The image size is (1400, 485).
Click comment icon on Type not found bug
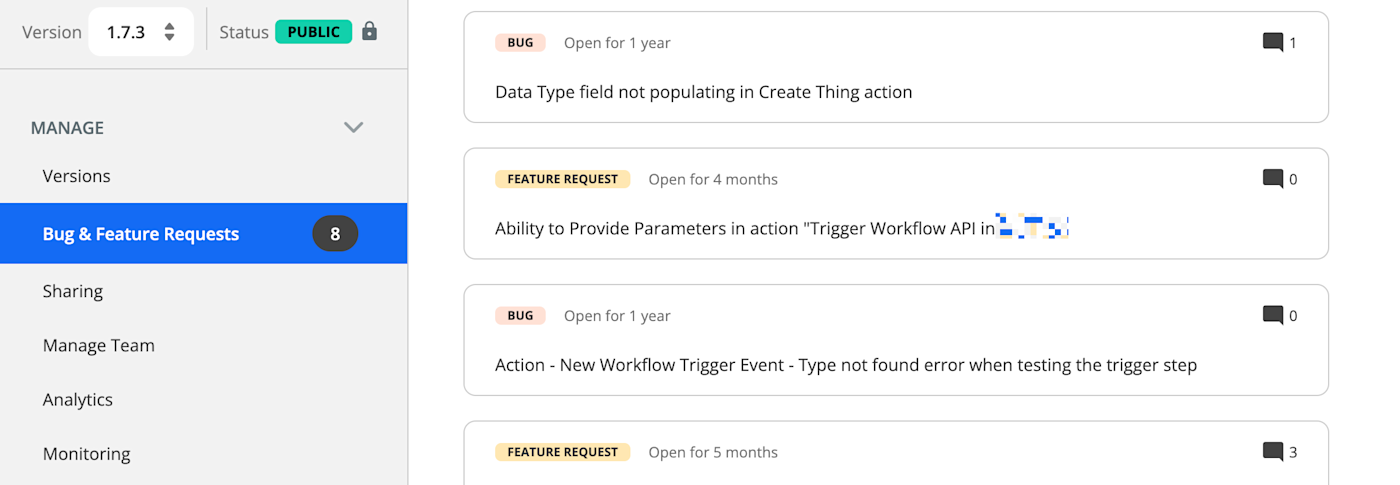tap(1272, 315)
